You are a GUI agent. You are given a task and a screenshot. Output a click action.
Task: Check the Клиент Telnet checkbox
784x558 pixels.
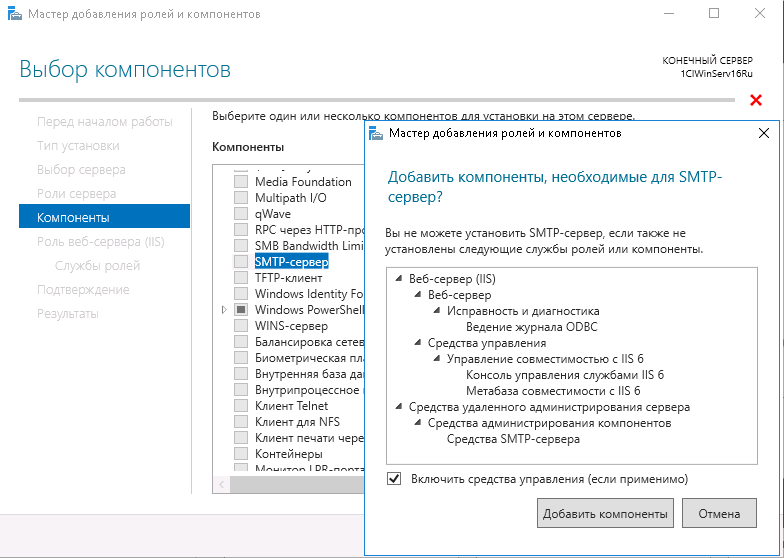(241, 406)
